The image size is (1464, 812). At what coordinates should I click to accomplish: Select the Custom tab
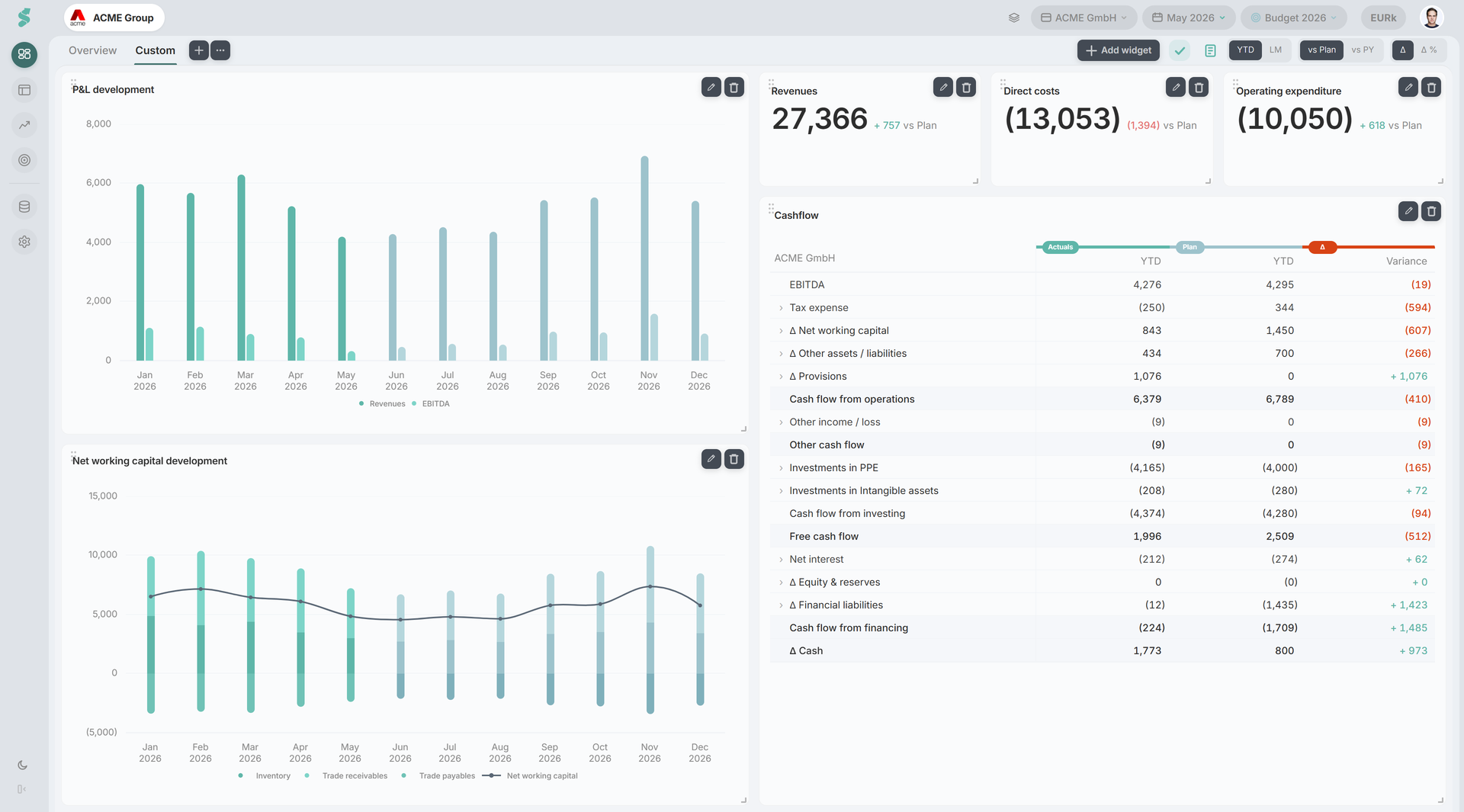click(x=155, y=50)
